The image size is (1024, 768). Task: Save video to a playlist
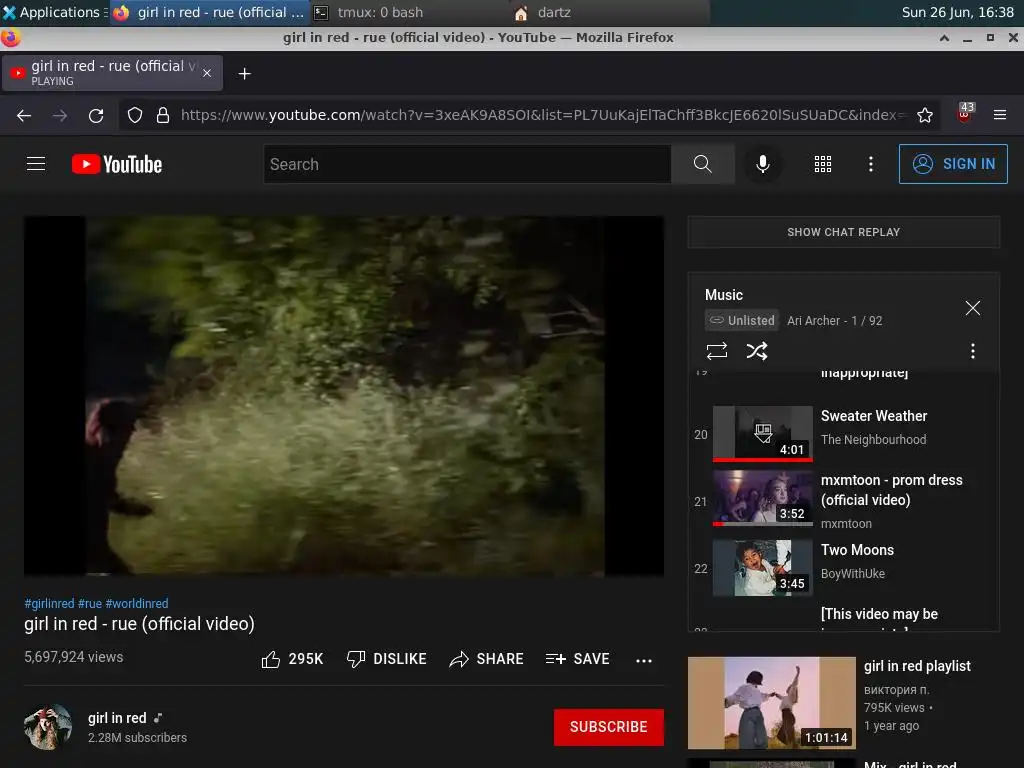(577, 659)
